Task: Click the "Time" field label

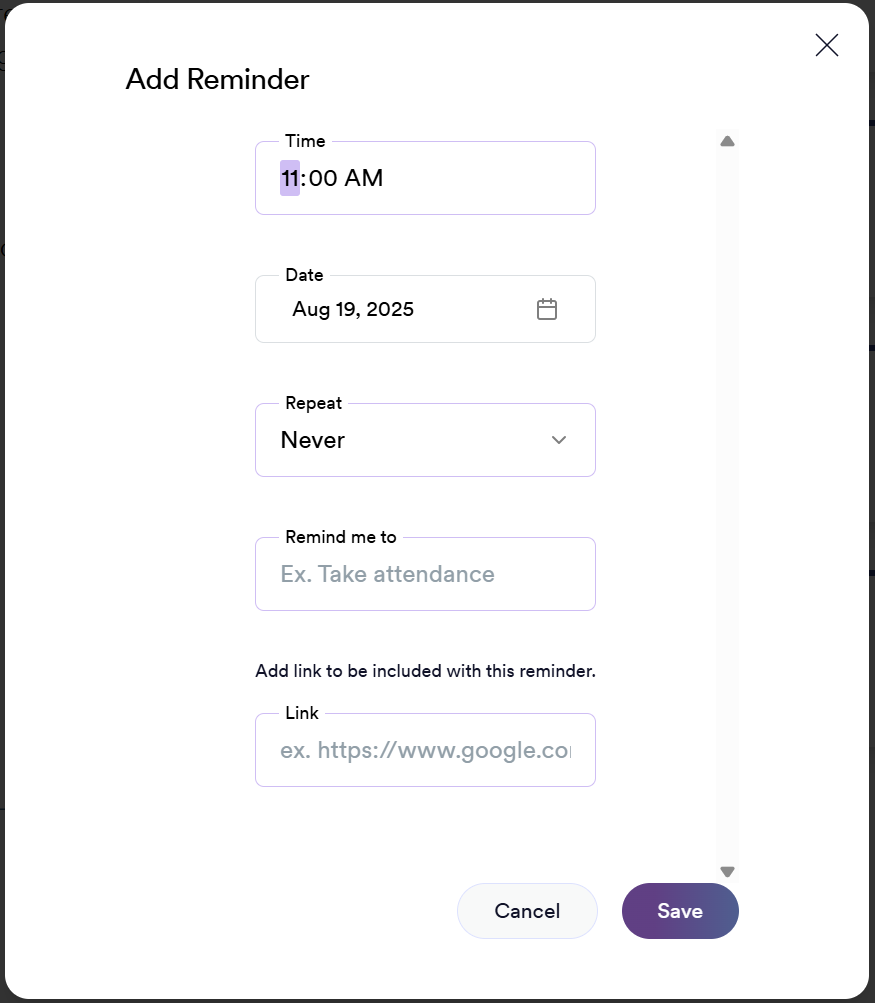Action: pyautogui.click(x=305, y=141)
